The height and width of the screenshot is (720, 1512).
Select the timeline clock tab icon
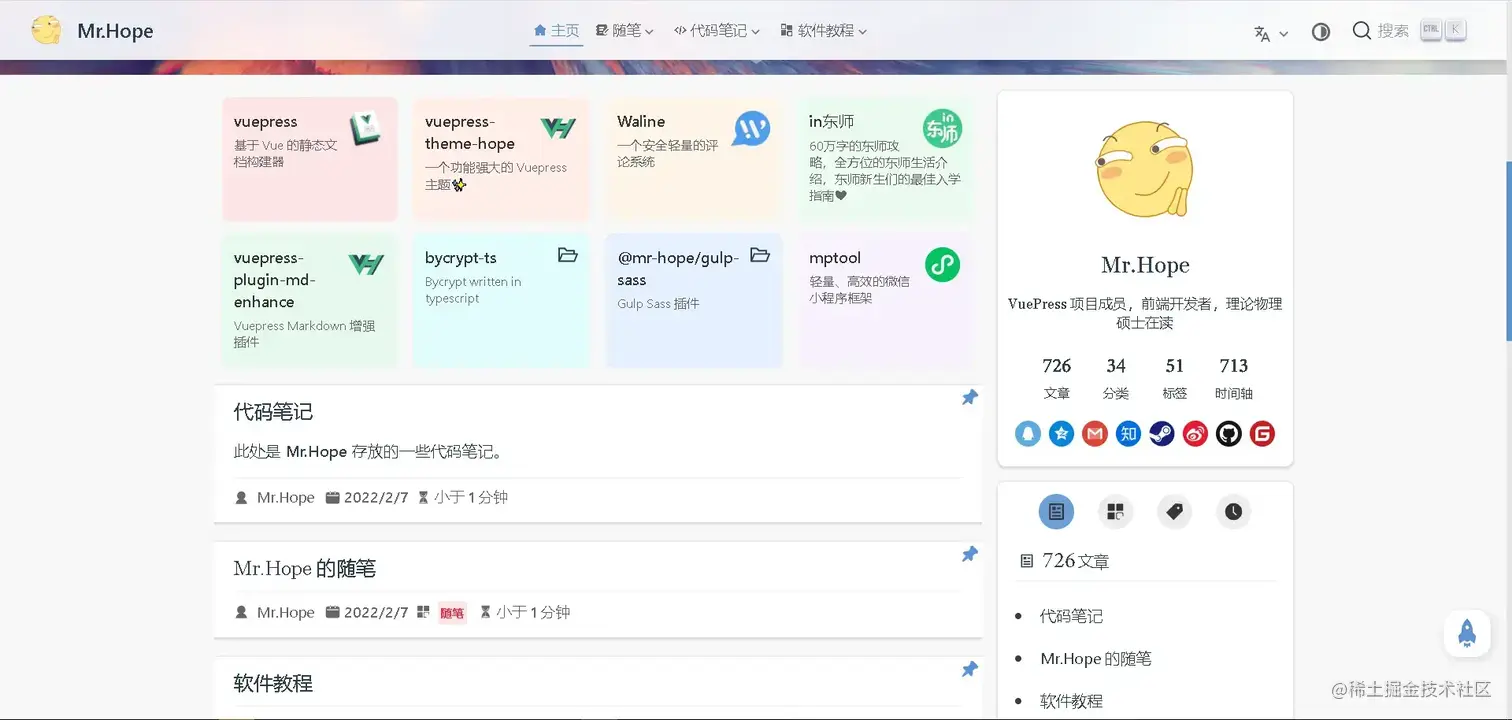click(x=1234, y=512)
